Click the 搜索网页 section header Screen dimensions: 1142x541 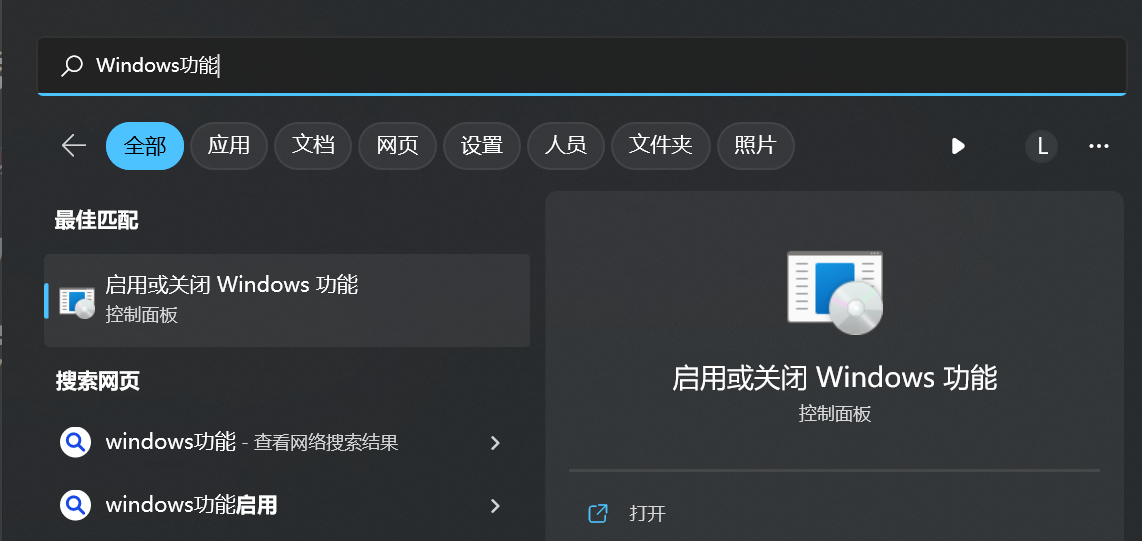pyautogui.click(x=98, y=381)
